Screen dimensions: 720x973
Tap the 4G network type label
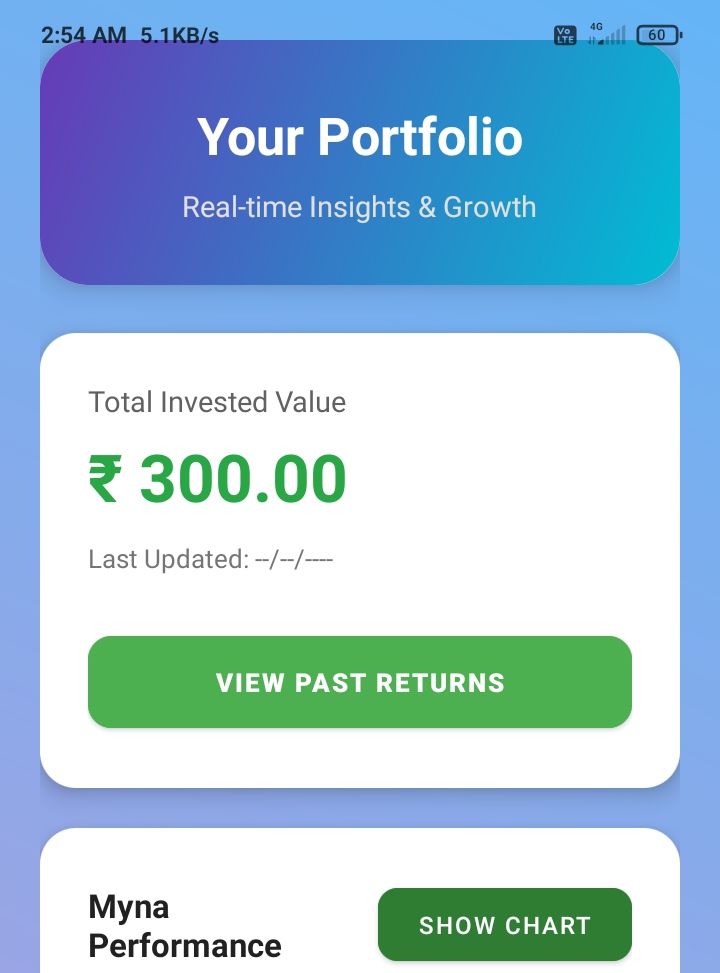tap(597, 27)
